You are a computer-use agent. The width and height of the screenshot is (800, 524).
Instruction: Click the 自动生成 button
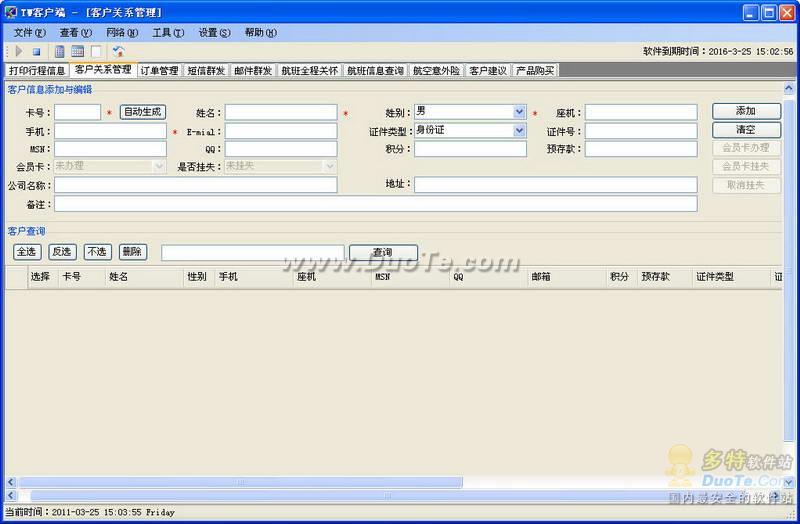coord(143,112)
